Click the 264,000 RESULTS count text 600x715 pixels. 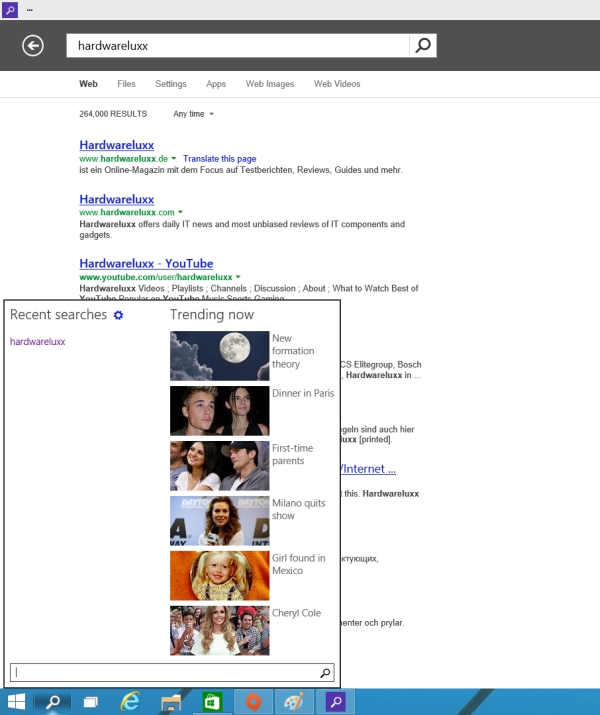(113, 114)
